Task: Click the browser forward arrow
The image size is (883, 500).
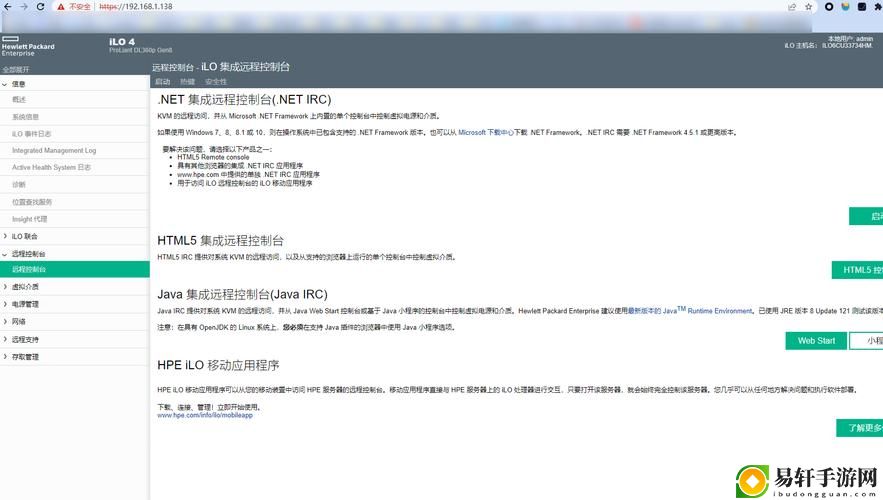Action: tap(24, 7)
